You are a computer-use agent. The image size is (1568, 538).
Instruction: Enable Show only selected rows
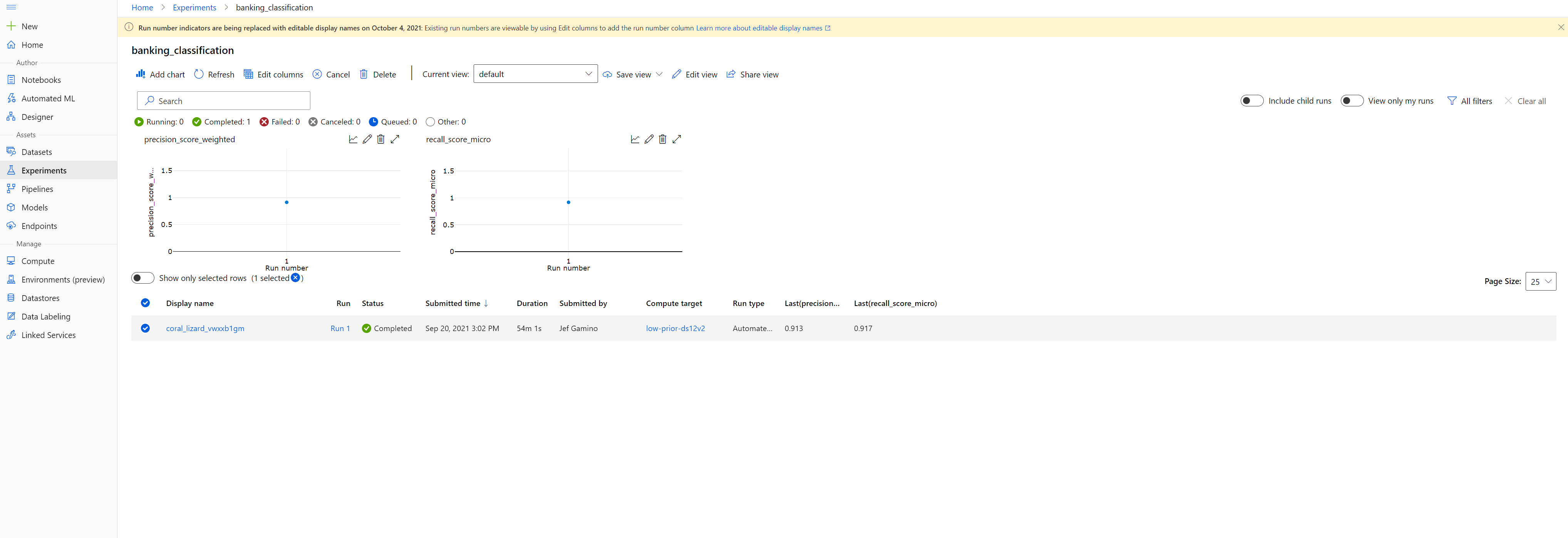(142, 277)
